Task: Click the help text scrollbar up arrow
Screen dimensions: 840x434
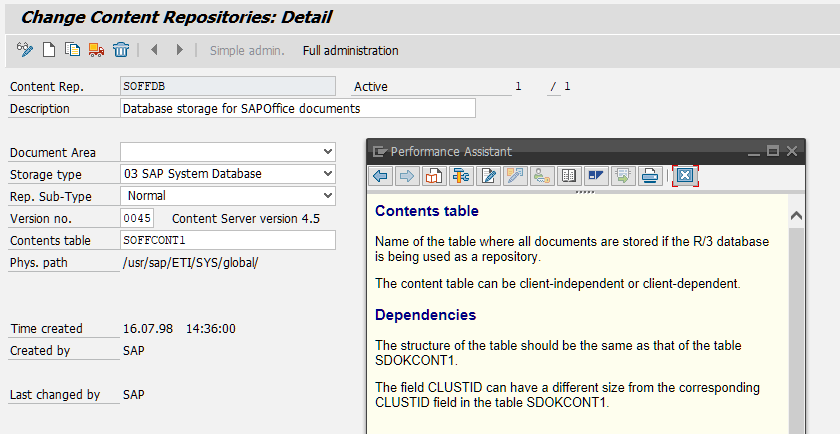Action: [x=796, y=215]
